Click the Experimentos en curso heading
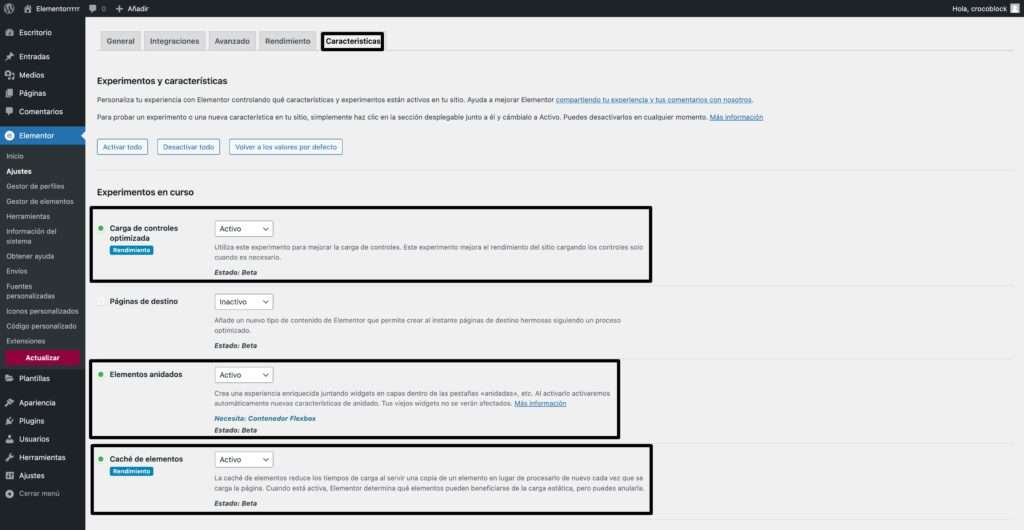The width and height of the screenshot is (1024, 530). point(145,193)
